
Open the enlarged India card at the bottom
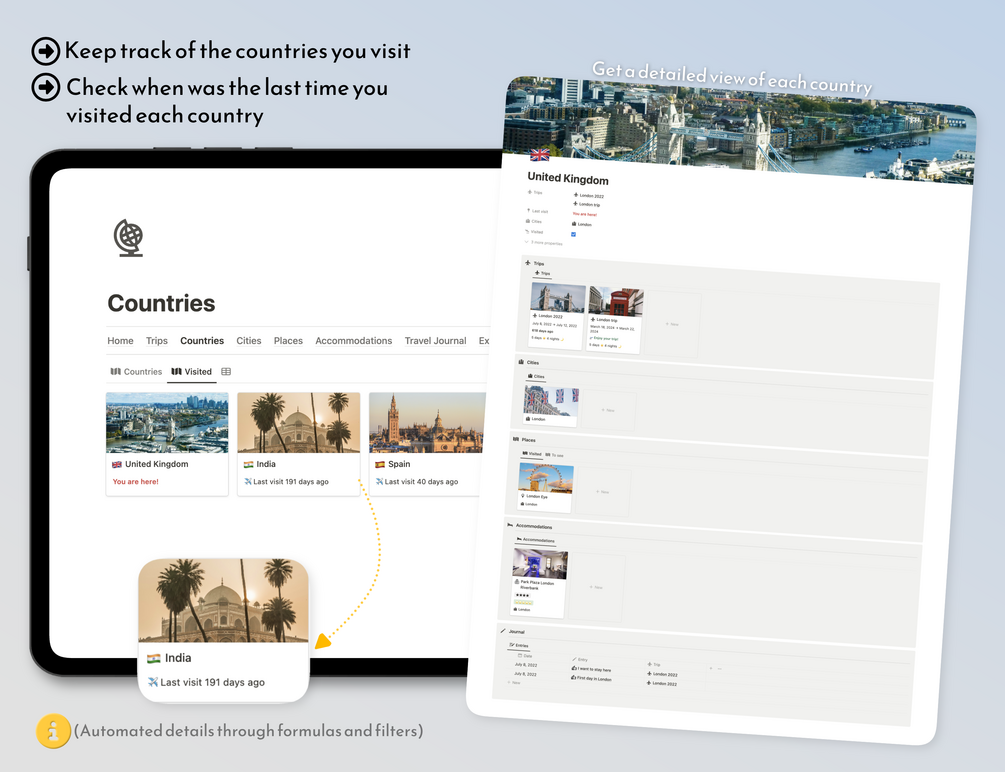[224, 630]
